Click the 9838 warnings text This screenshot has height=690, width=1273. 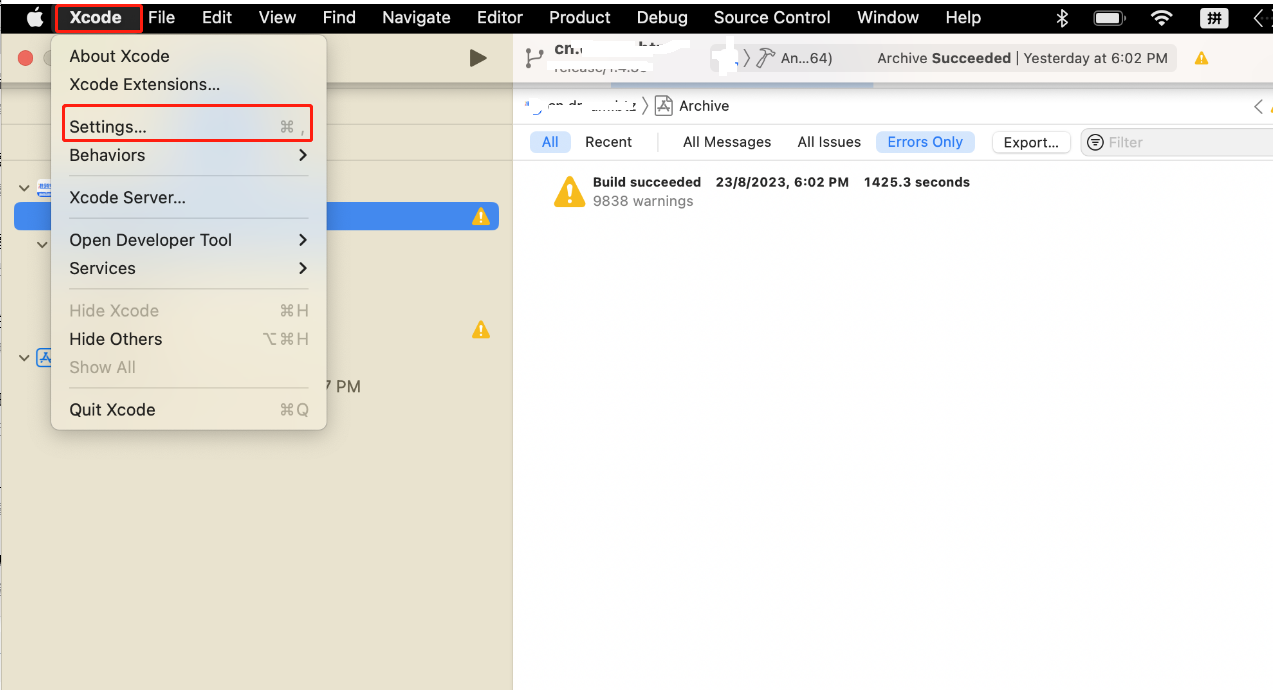[643, 201]
